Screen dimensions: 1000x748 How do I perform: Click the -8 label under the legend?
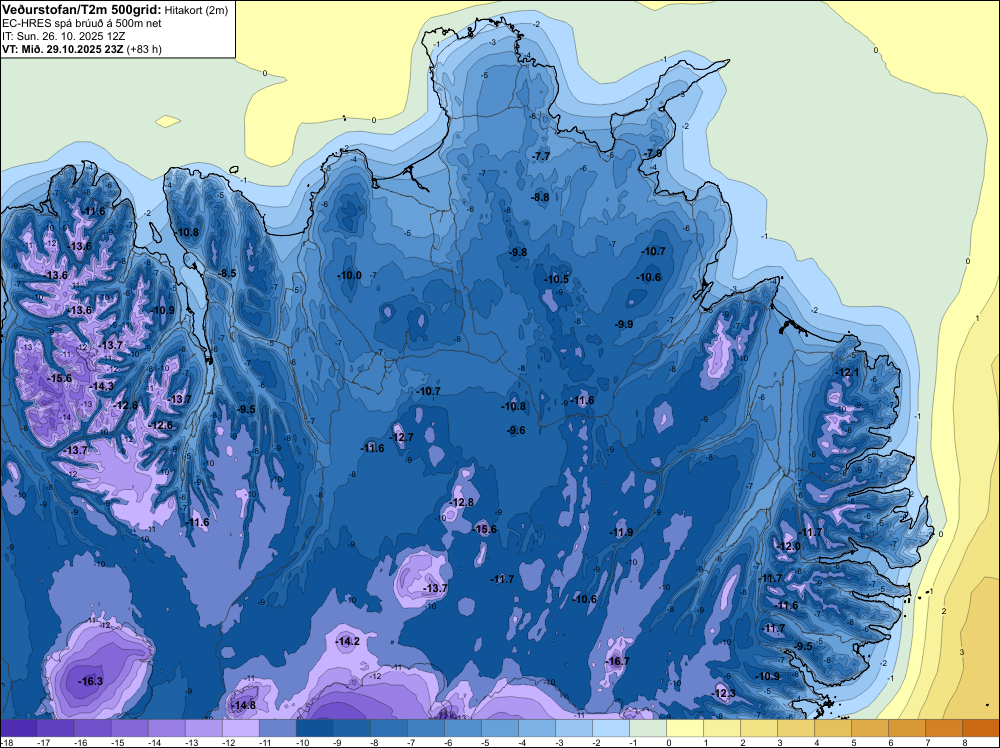[x=372, y=742]
